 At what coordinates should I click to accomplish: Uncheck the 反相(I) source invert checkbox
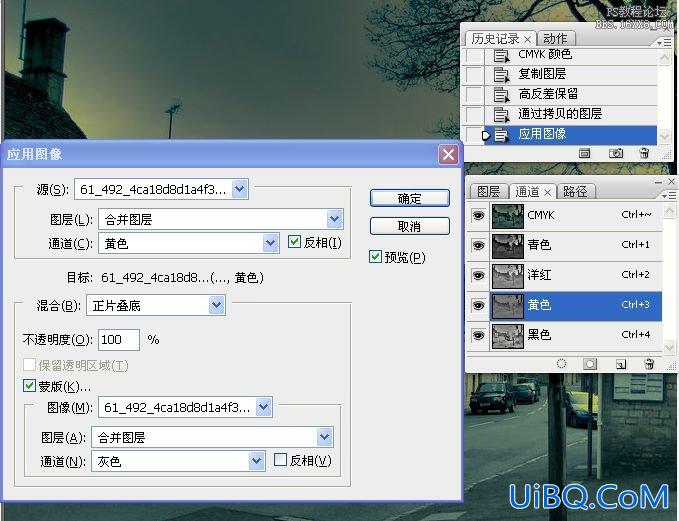click(294, 242)
